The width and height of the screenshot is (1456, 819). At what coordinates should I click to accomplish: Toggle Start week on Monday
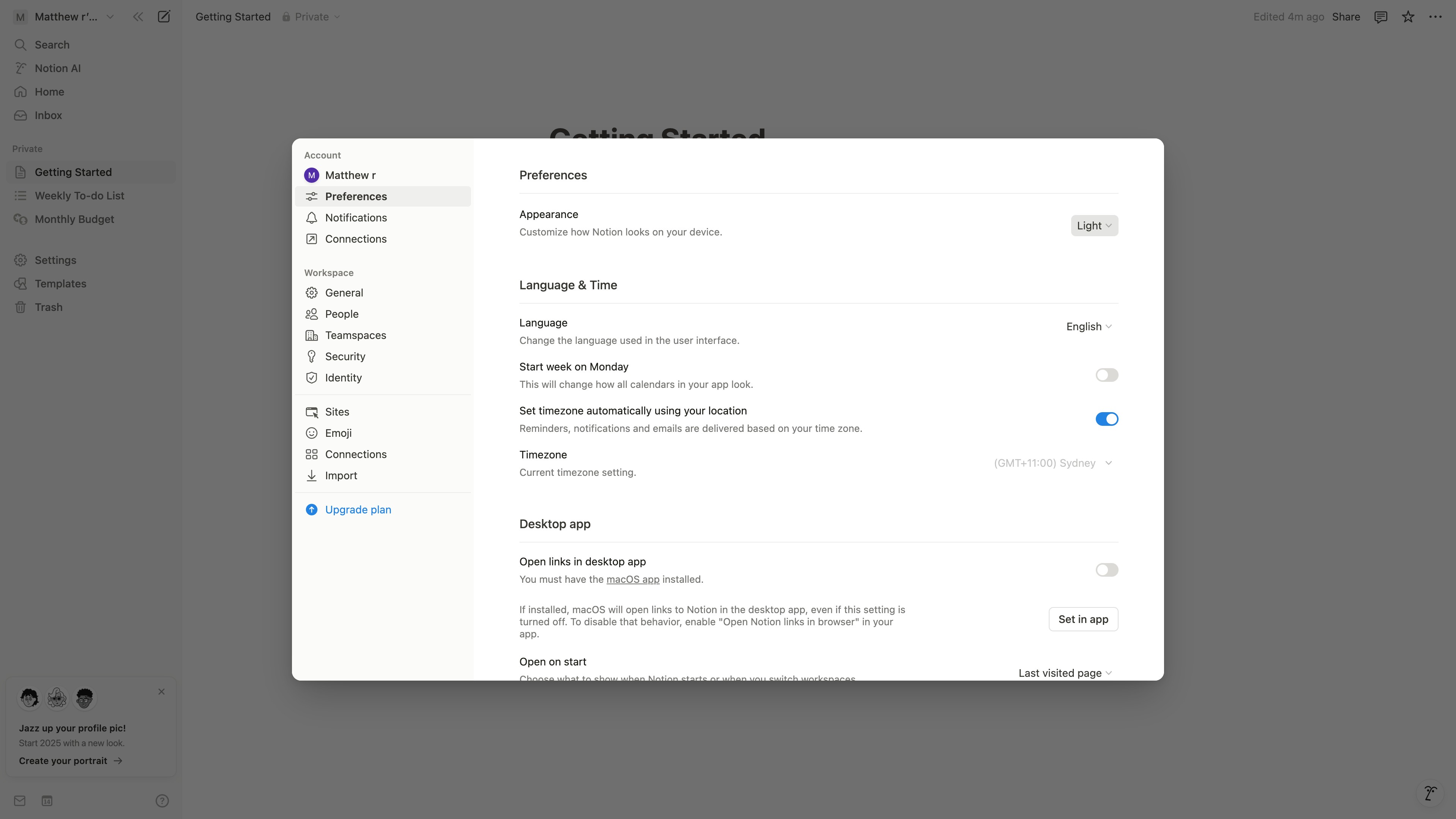click(1107, 375)
